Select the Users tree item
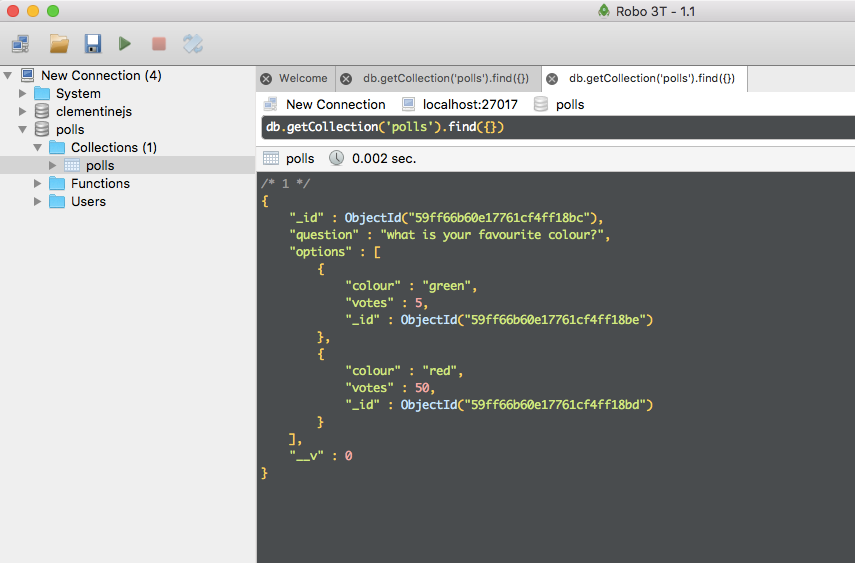 88,201
